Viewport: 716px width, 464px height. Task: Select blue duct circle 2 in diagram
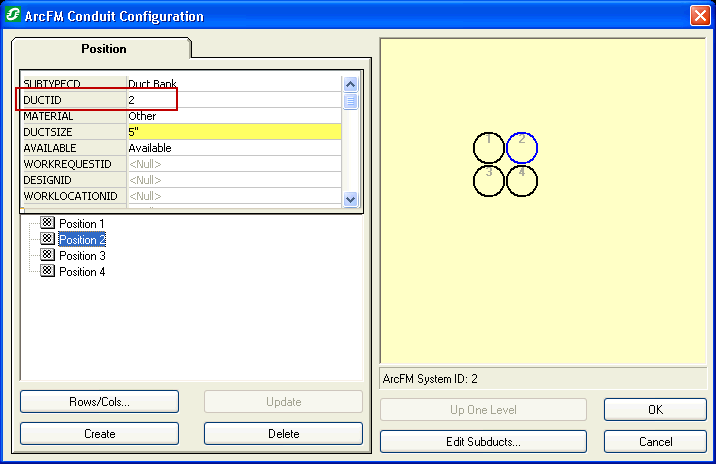click(x=522, y=148)
